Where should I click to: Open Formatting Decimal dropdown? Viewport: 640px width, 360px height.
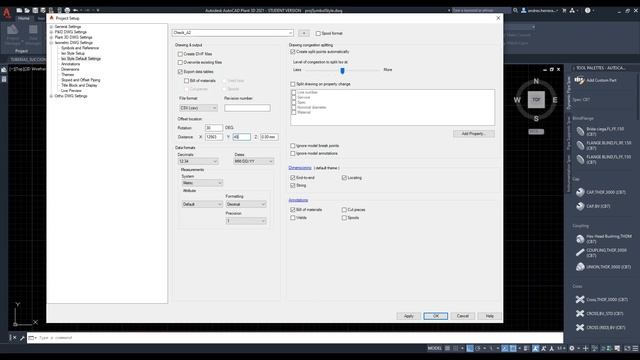[246, 204]
